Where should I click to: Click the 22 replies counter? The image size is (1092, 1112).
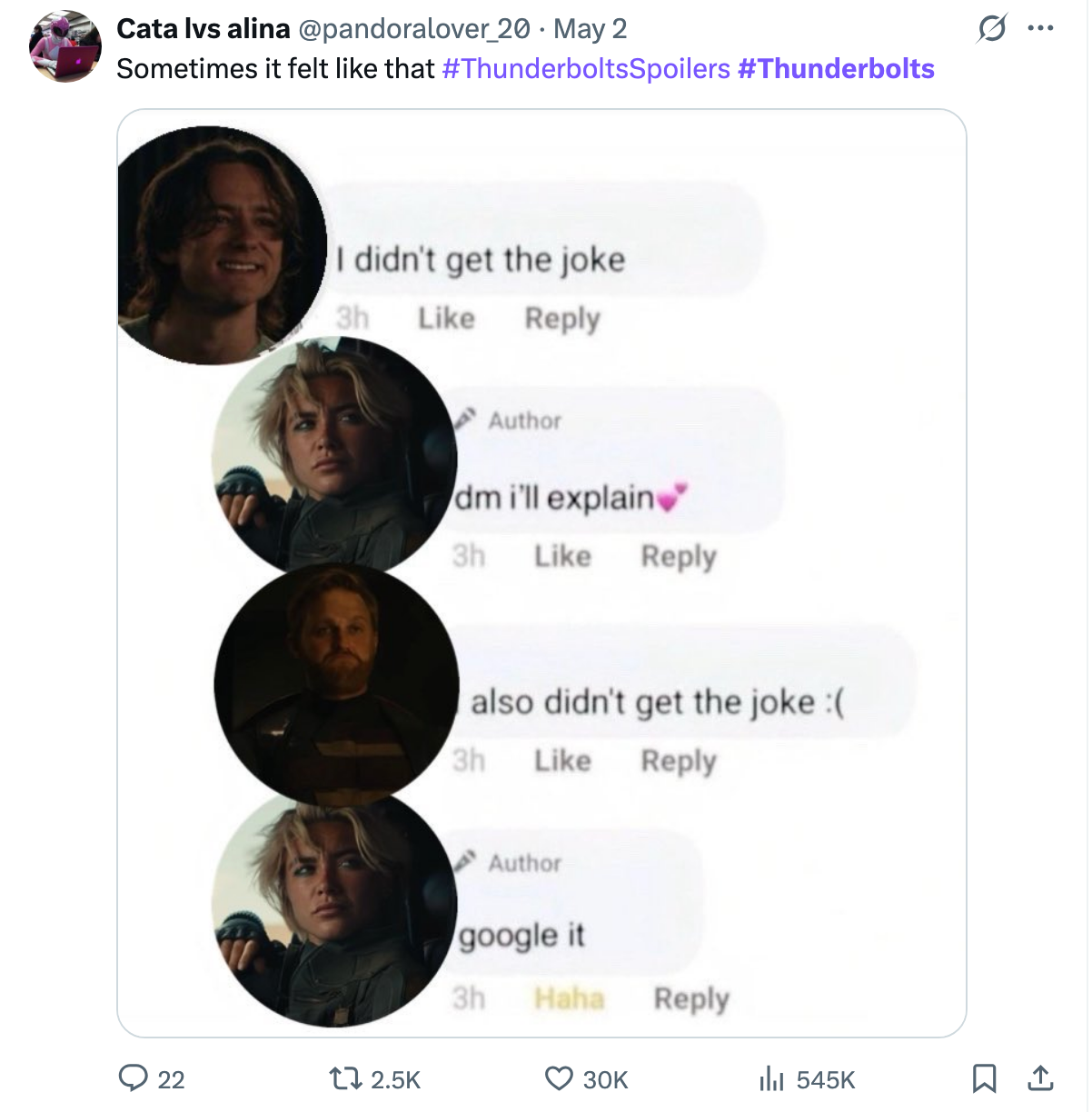(169, 1081)
